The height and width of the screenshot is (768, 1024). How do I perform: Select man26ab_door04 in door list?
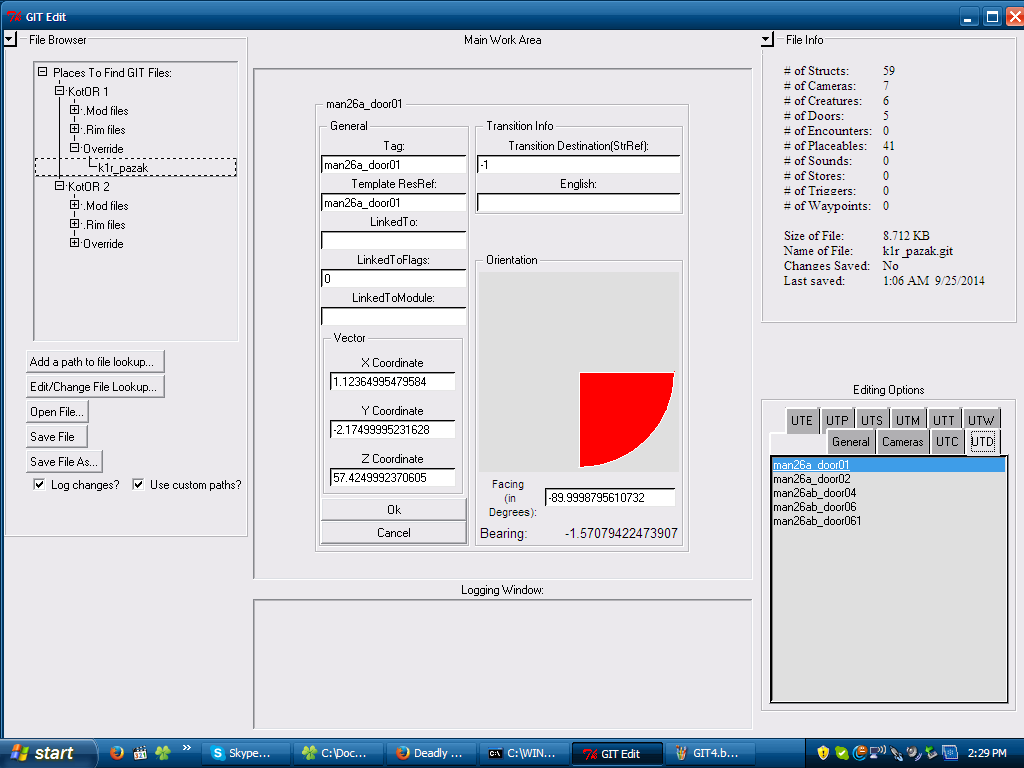[888, 493]
